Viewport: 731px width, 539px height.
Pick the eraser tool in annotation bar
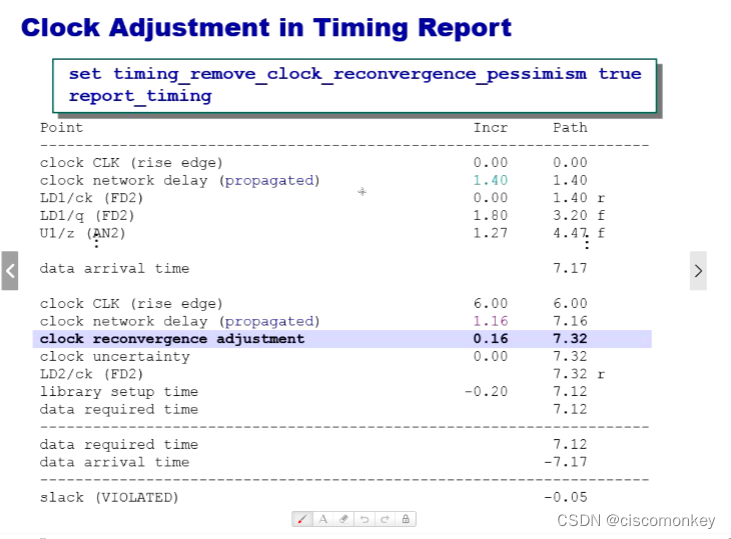[x=344, y=519]
